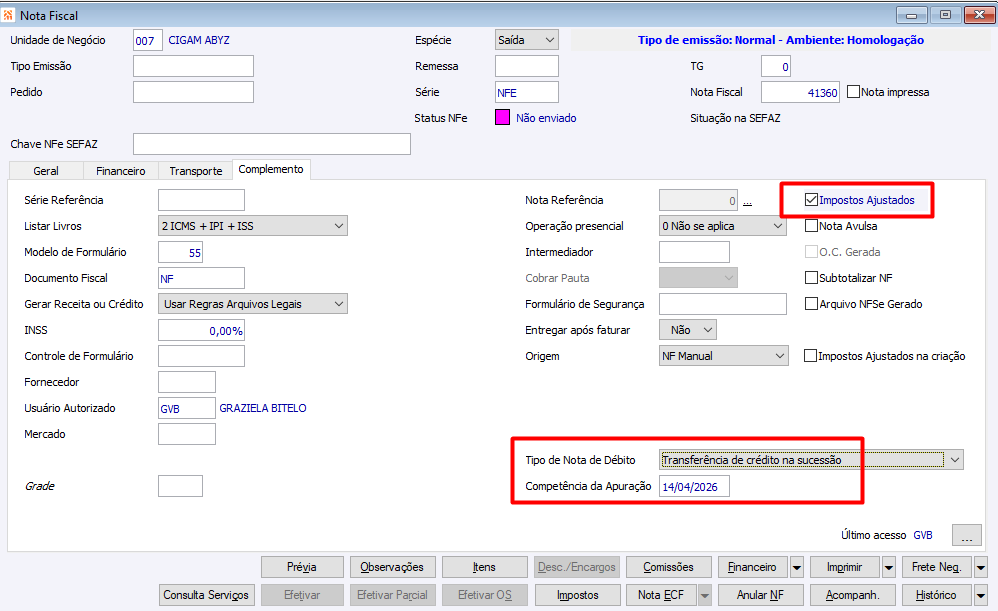Click the Formulário de Segurança field
The width and height of the screenshot is (998, 611).
click(723, 304)
